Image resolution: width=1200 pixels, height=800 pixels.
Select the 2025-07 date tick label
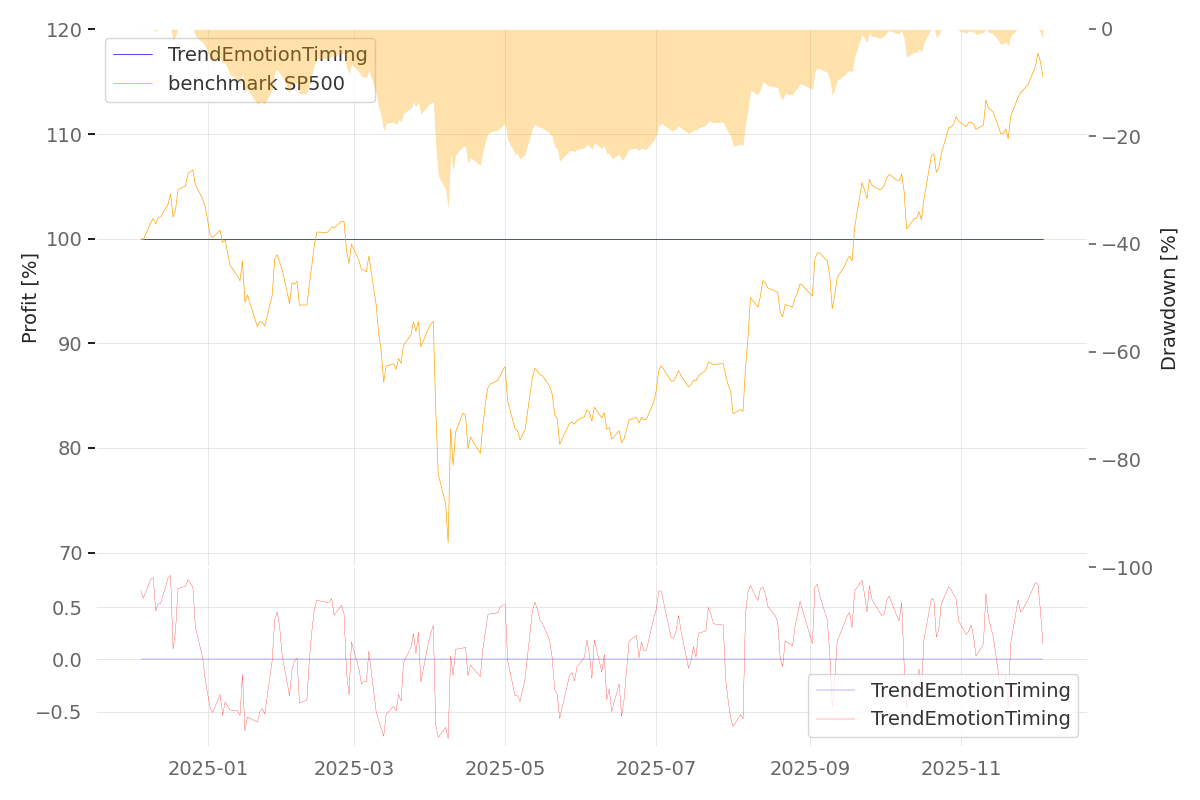[x=656, y=768]
